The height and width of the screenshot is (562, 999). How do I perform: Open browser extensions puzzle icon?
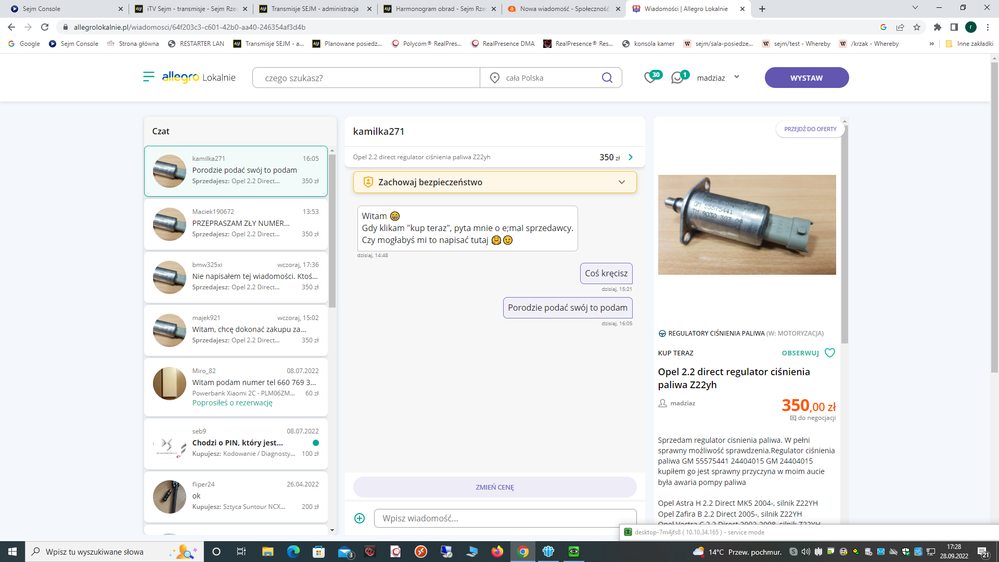937,27
